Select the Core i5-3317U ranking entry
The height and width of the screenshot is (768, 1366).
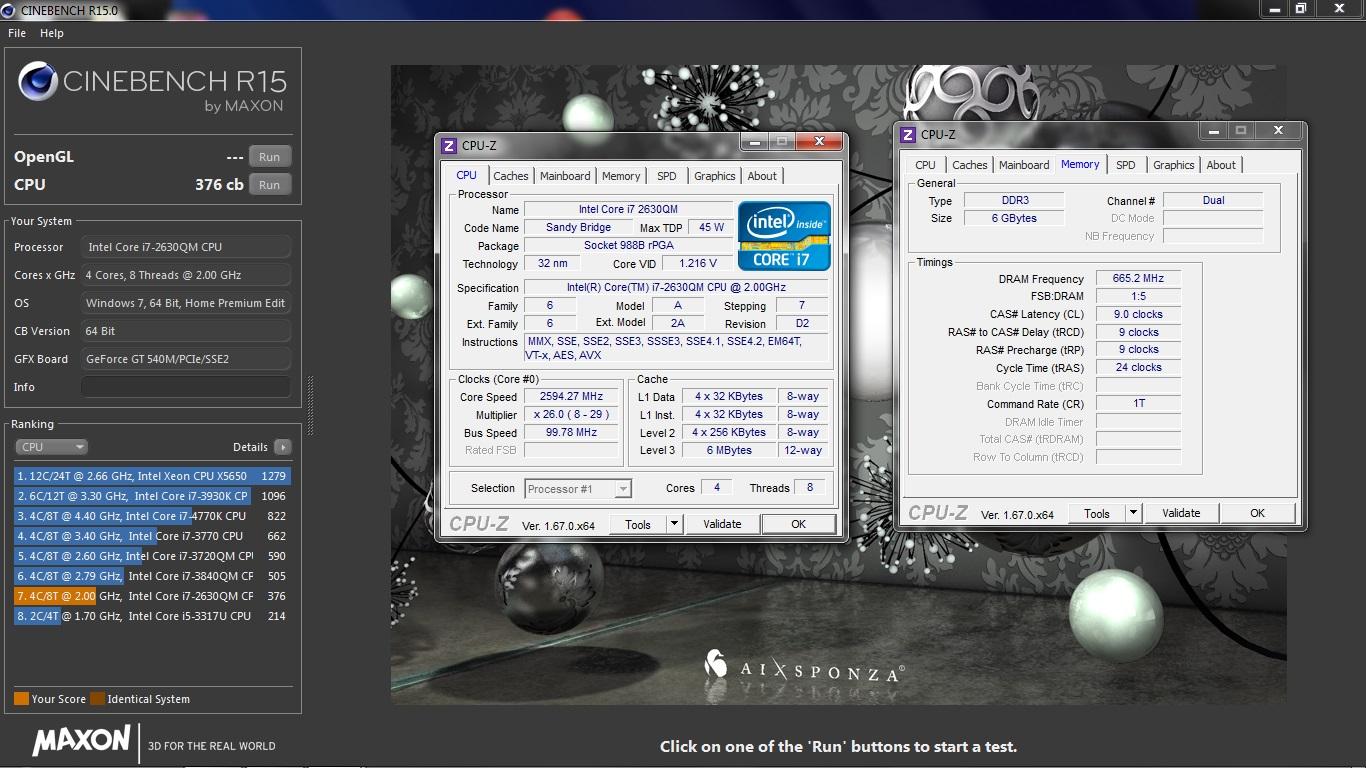click(x=152, y=616)
